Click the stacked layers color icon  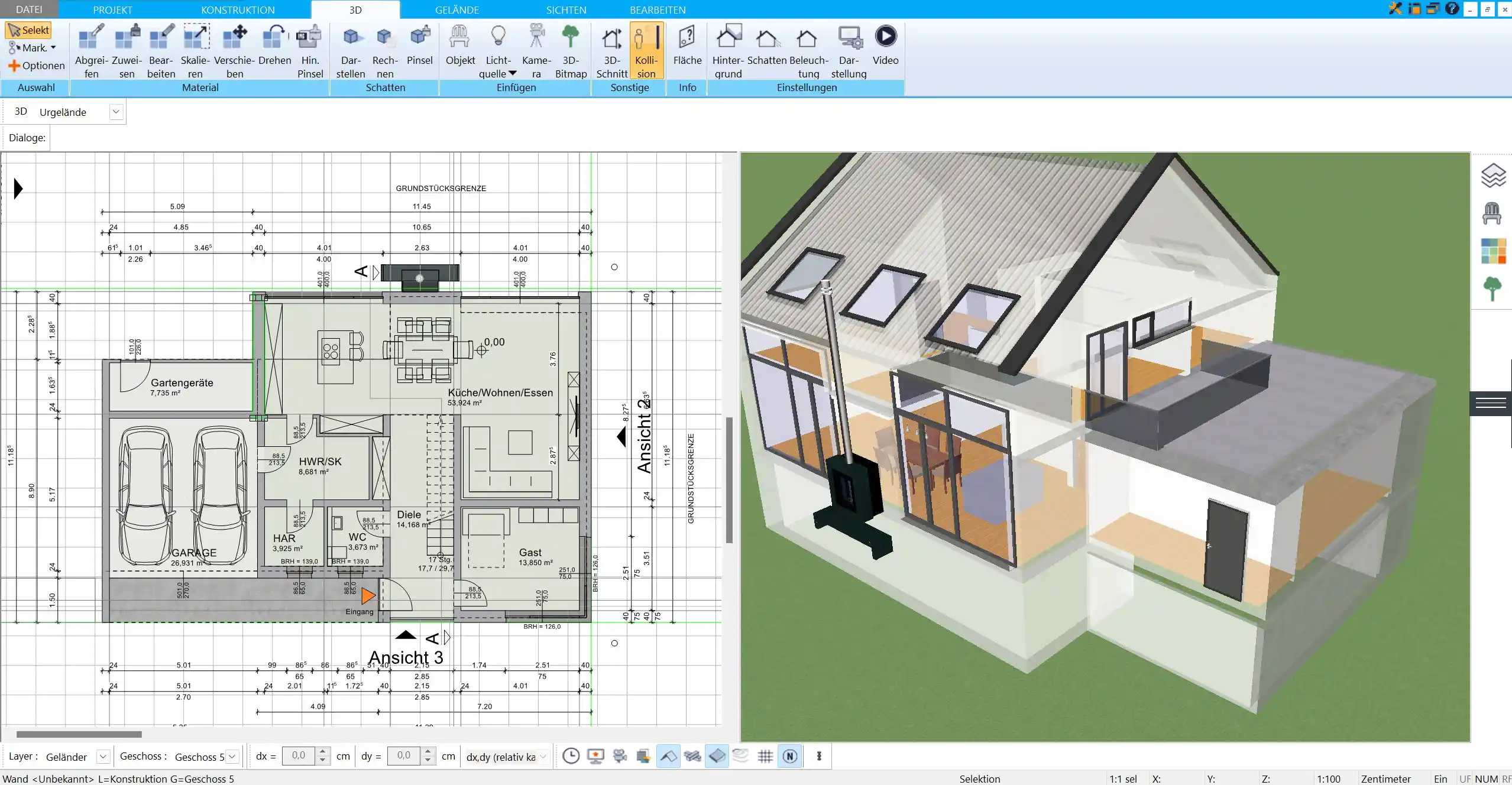644,756
